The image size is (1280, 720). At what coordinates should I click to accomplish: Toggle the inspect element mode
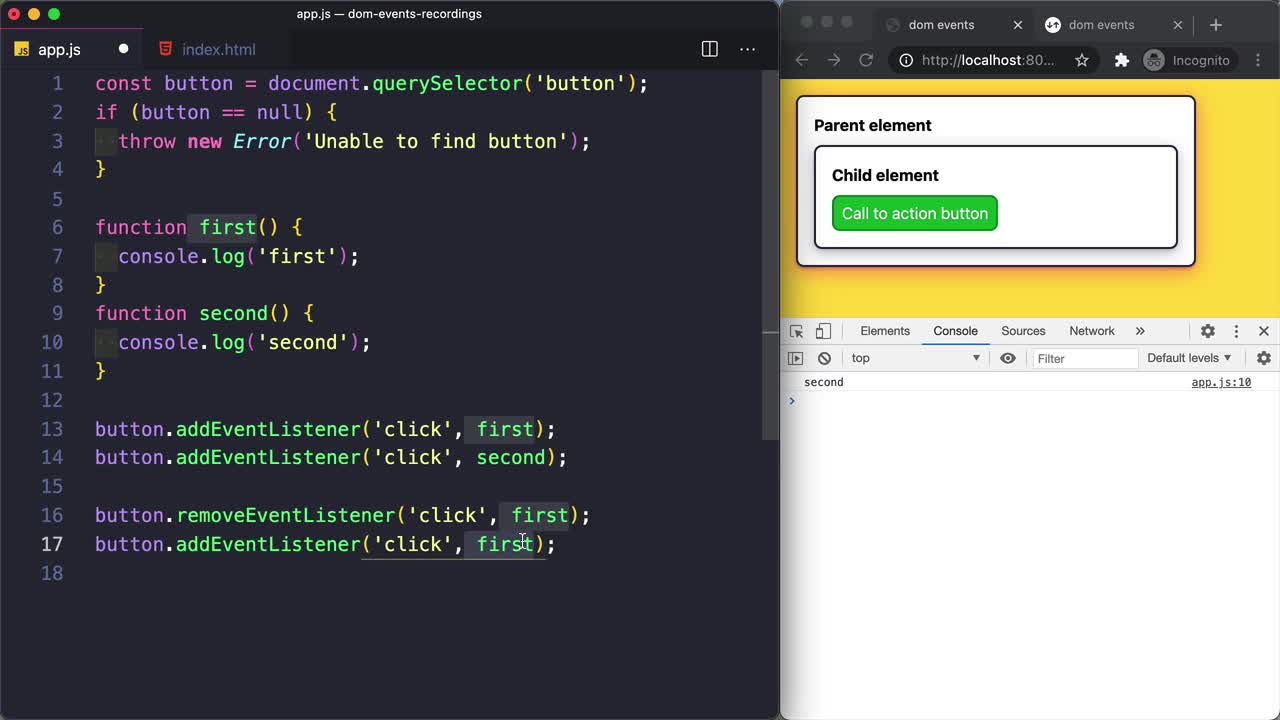tap(795, 331)
